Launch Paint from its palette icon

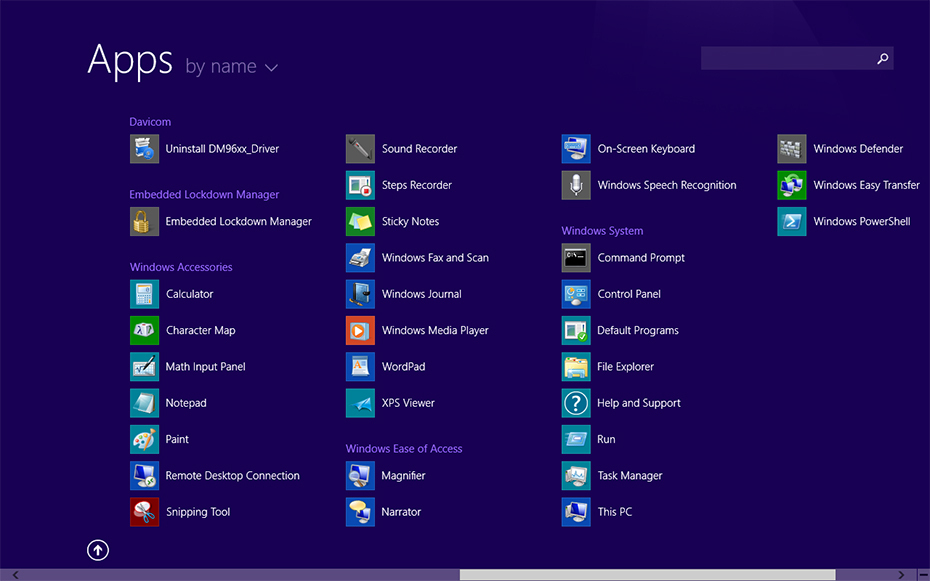144,439
